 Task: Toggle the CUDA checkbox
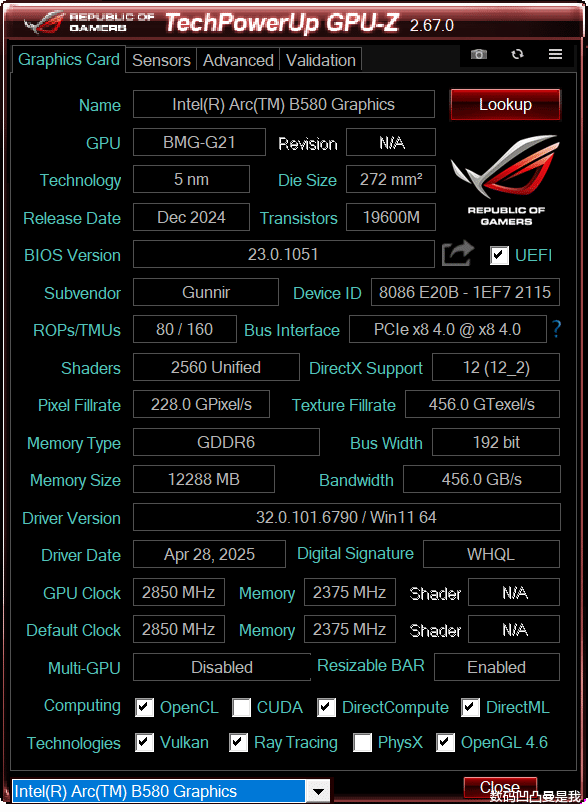[x=241, y=707]
